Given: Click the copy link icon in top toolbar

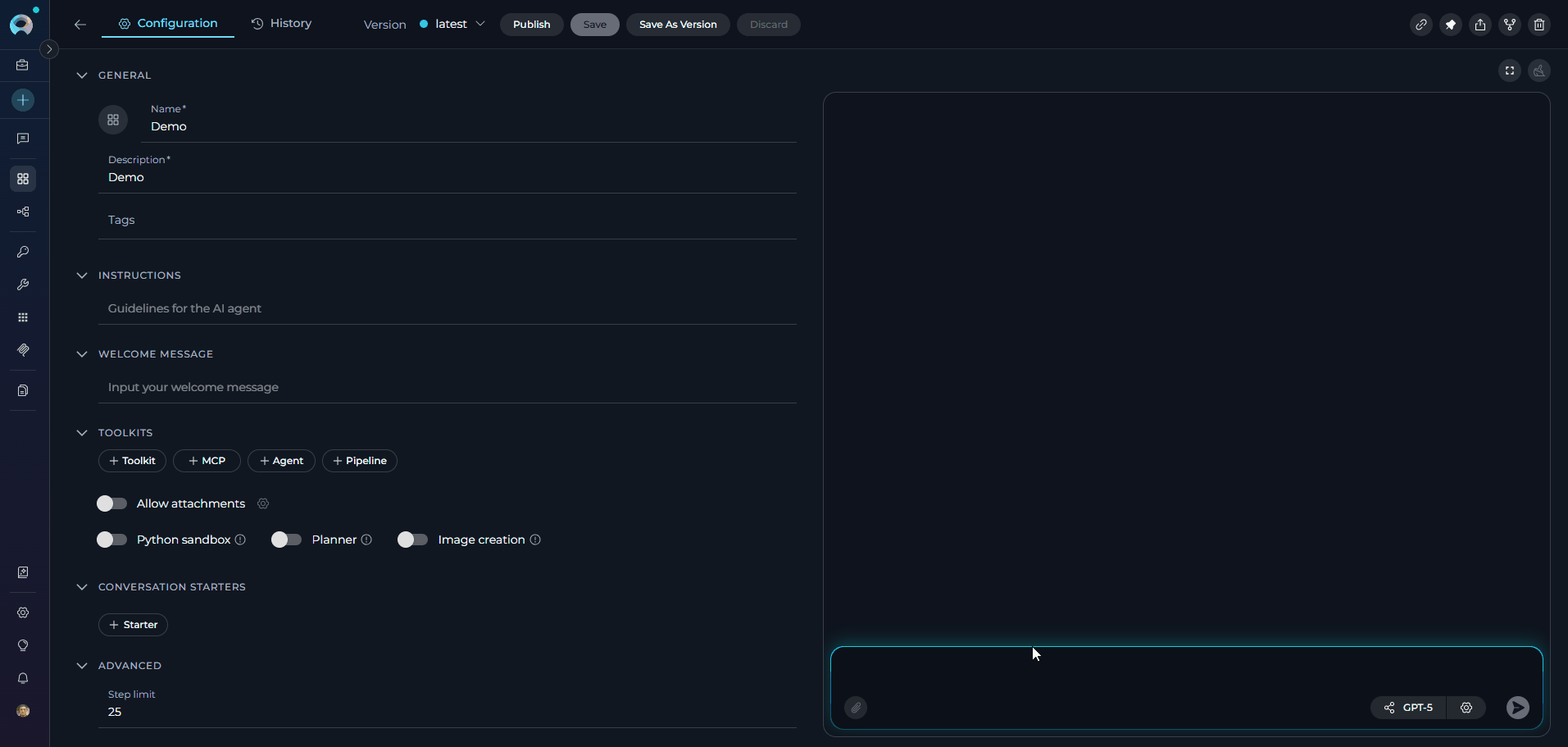Looking at the screenshot, I should pos(1420,25).
